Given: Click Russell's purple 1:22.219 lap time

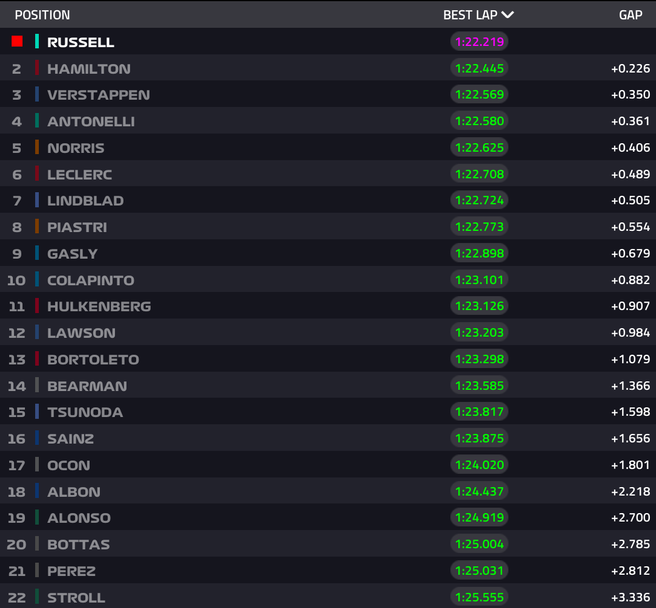Looking at the screenshot, I should (479, 42).
